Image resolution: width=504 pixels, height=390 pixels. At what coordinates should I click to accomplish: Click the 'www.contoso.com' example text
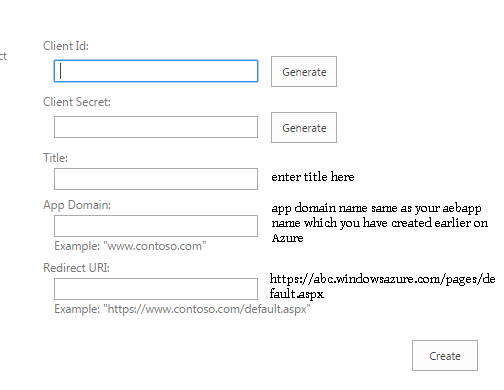[x=130, y=246]
